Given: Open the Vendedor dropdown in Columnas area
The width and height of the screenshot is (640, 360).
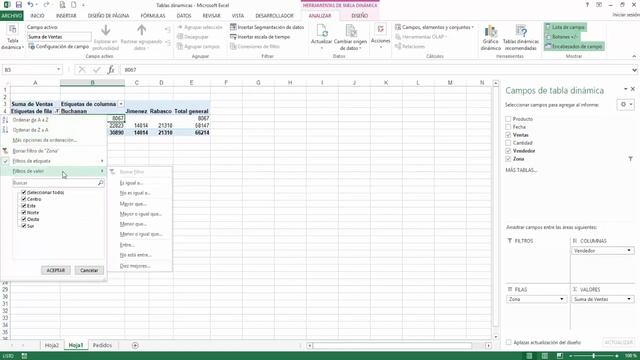Looking at the screenshot, I should 629,251.
